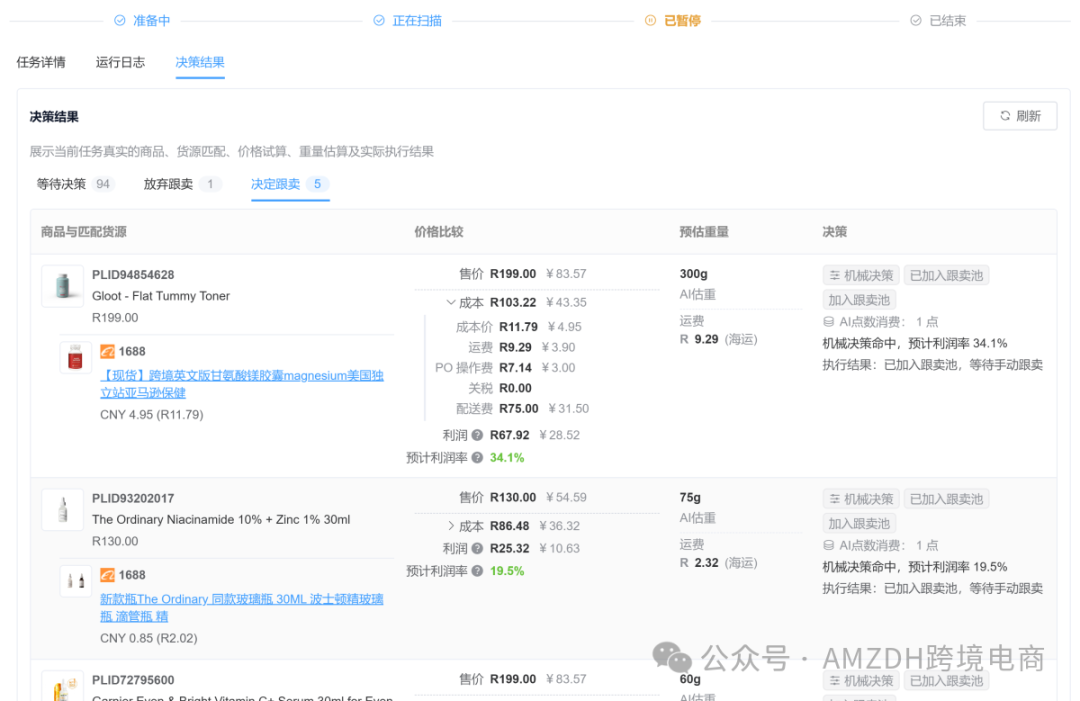1080x701 pixels.
Task: Click the 关税 R0.00 cost line
Action: (500, 388)
